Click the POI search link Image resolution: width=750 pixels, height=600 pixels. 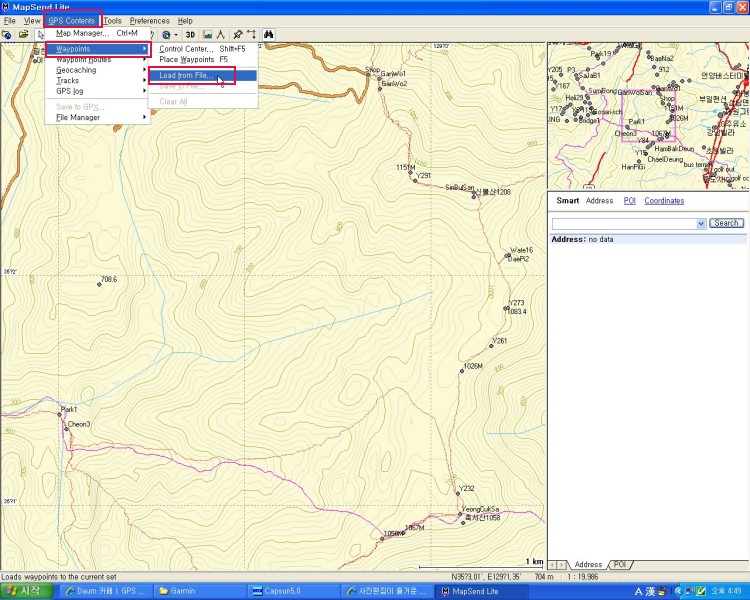coord(629,200)
